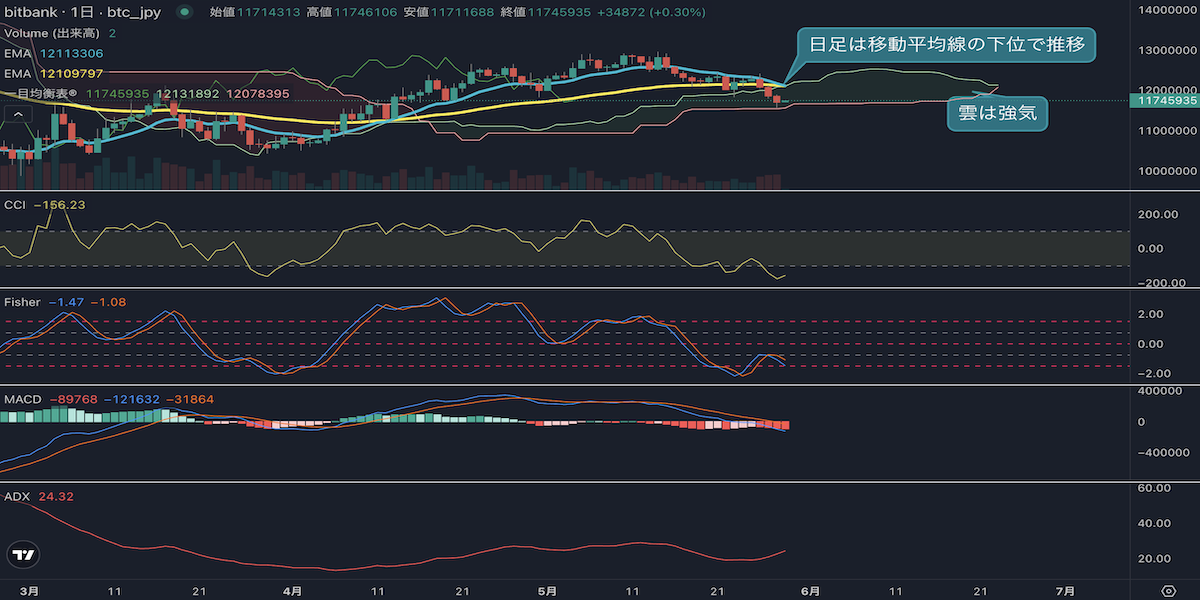Select the 日足は移動平均線の下位で推移 callout
Image resolution: width=1200 pixels, height=600 pixels.
point(946,45)
